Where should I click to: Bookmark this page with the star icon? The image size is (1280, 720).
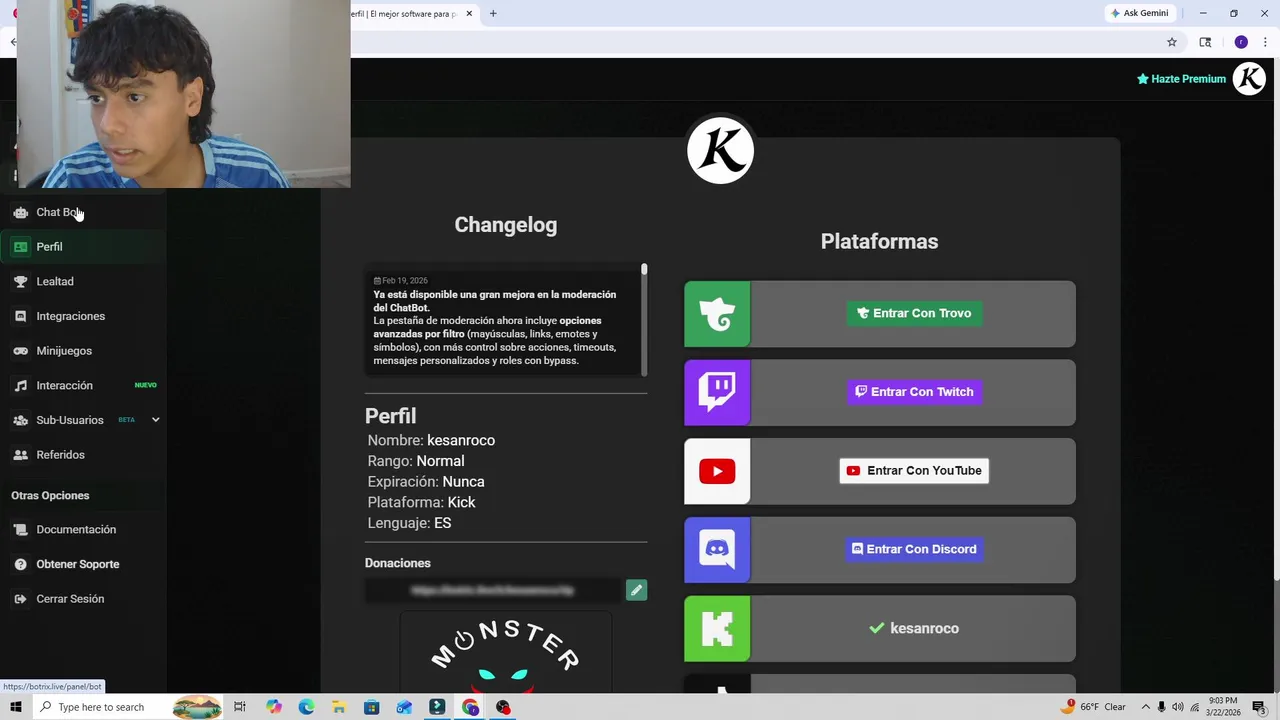(x=1172, y=42)
